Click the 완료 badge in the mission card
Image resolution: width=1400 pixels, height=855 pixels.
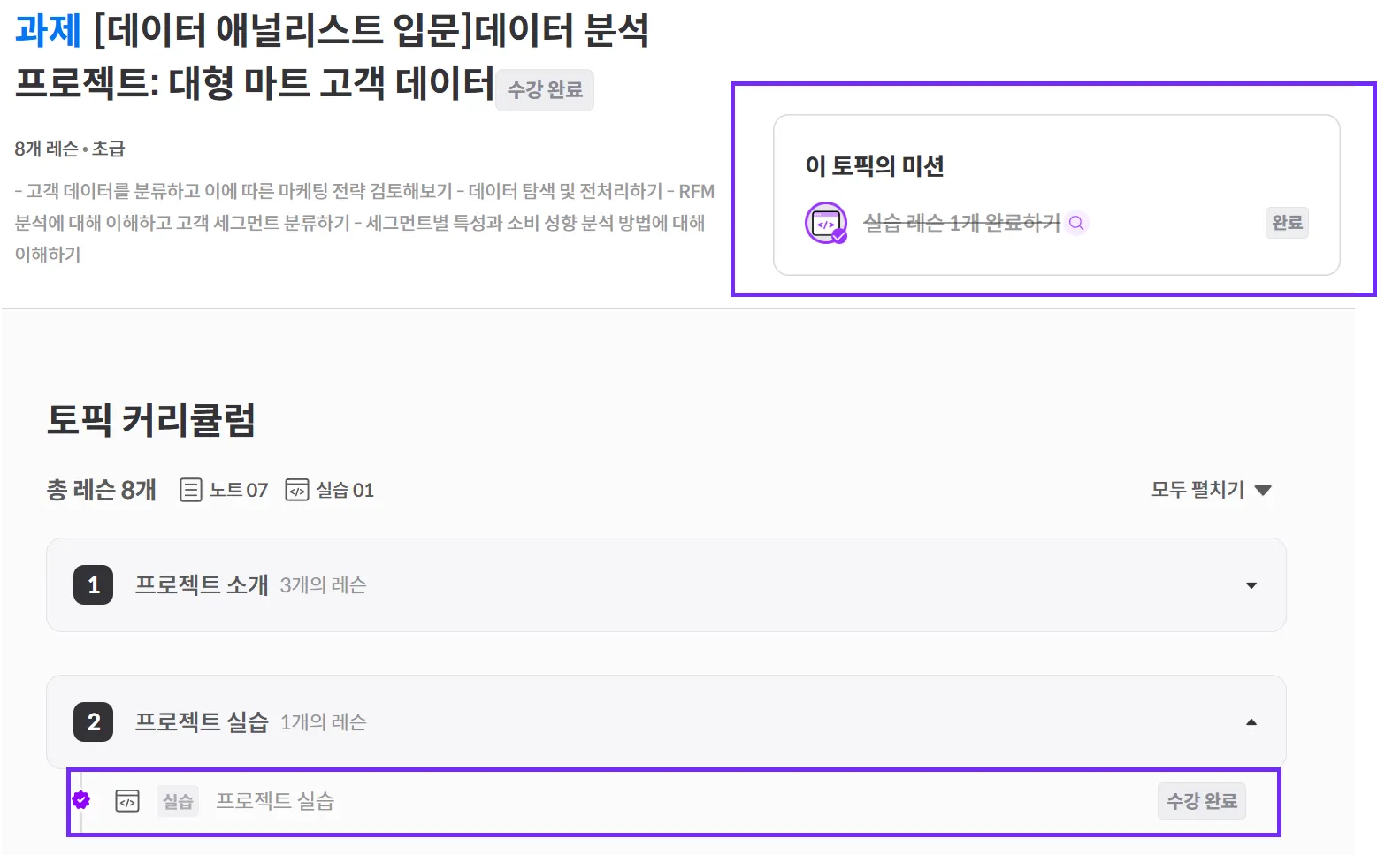tap(1287, 223)
